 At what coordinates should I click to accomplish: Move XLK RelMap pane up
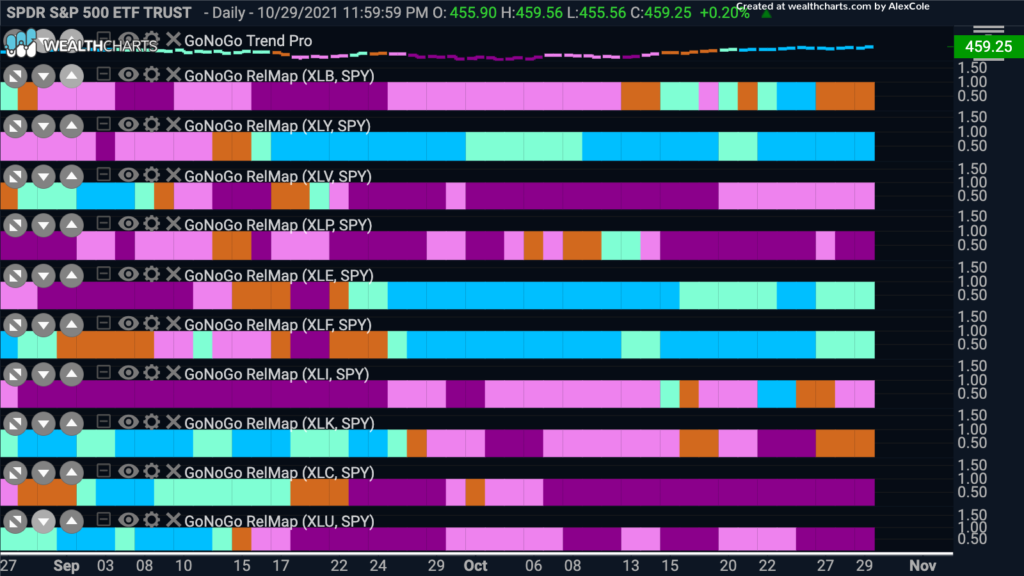[x=71, y=424]
